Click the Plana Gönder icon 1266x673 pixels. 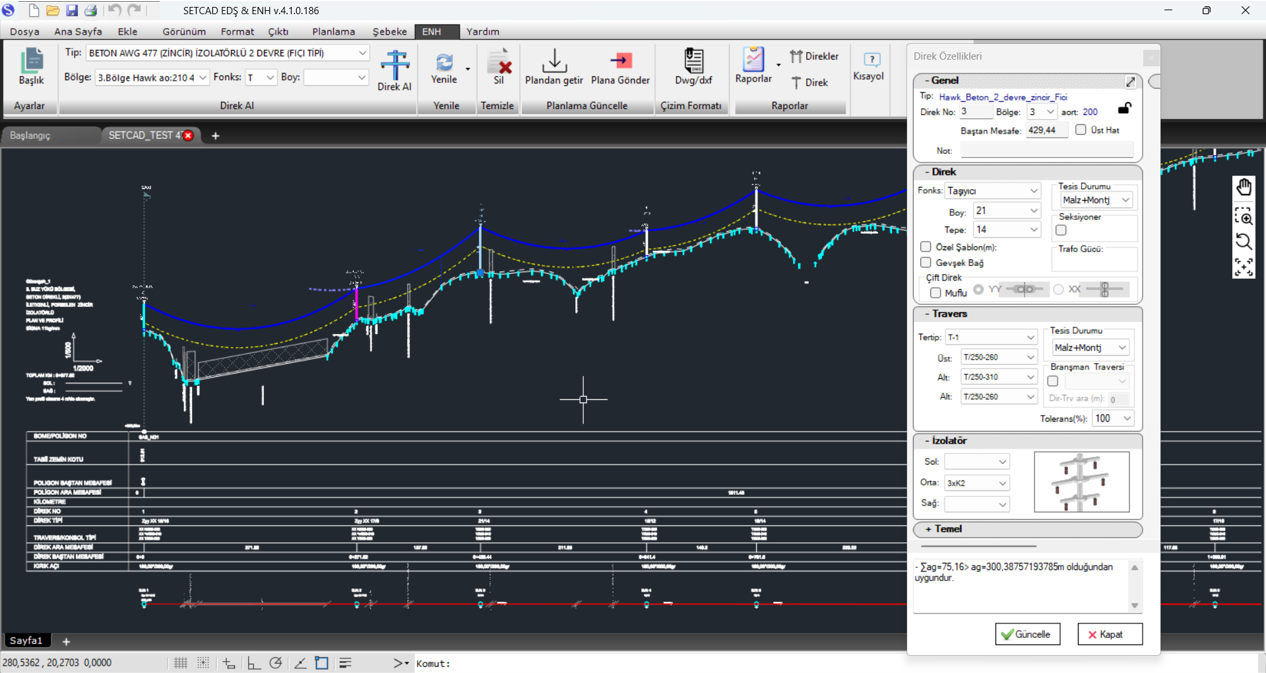point(620,61)
